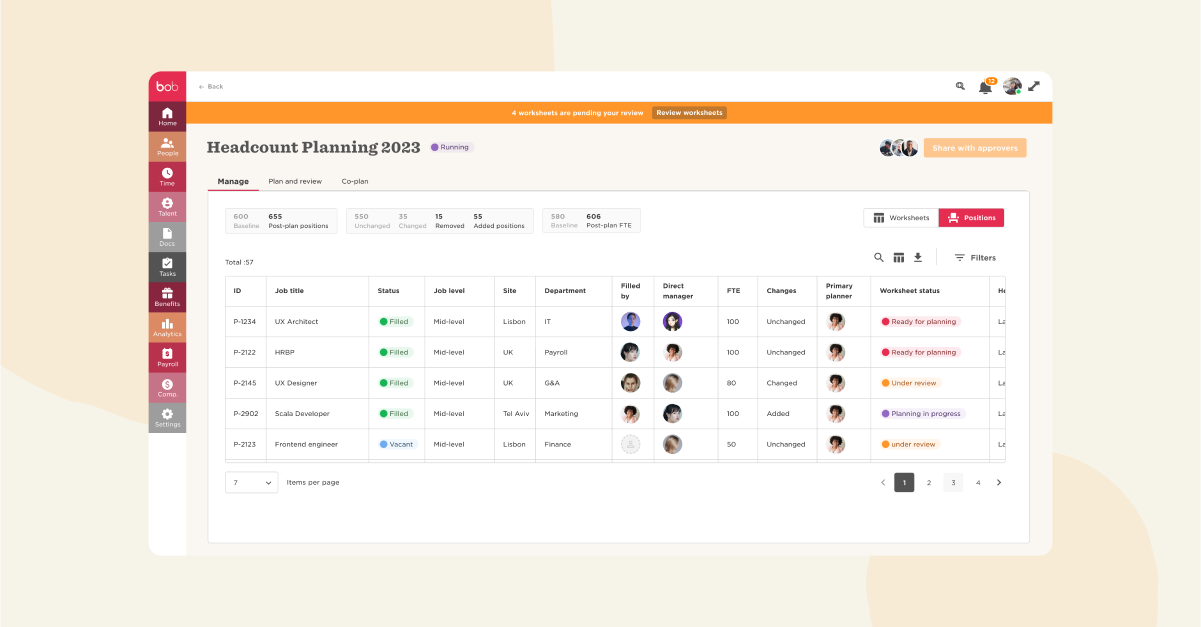The width and height of the screenshot is (1201, 627).
Task: Open the Comp. section in sidebar
Action: coord(167,387)
